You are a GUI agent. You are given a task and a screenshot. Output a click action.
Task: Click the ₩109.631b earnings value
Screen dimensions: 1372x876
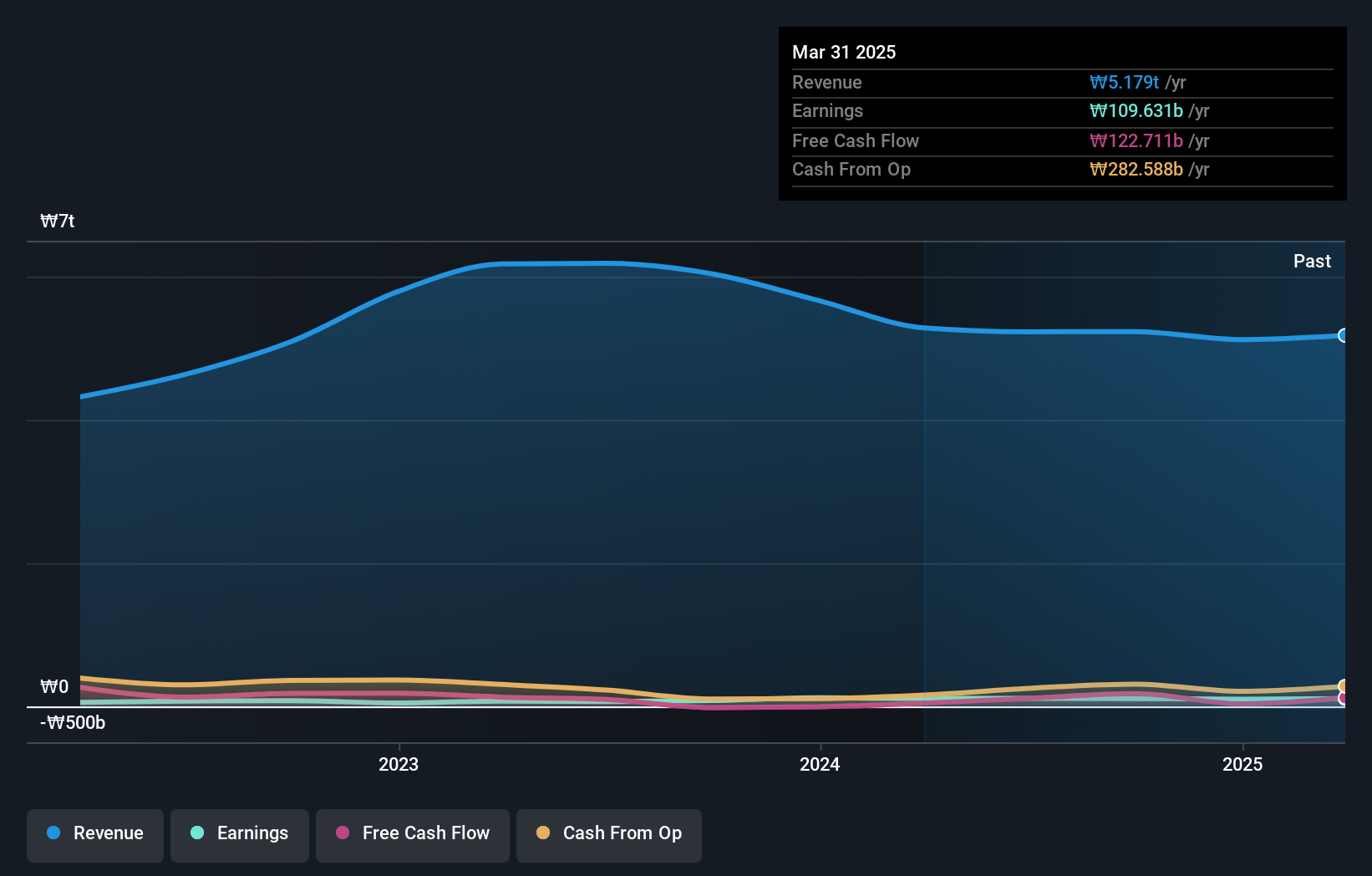coord(1136,110)
